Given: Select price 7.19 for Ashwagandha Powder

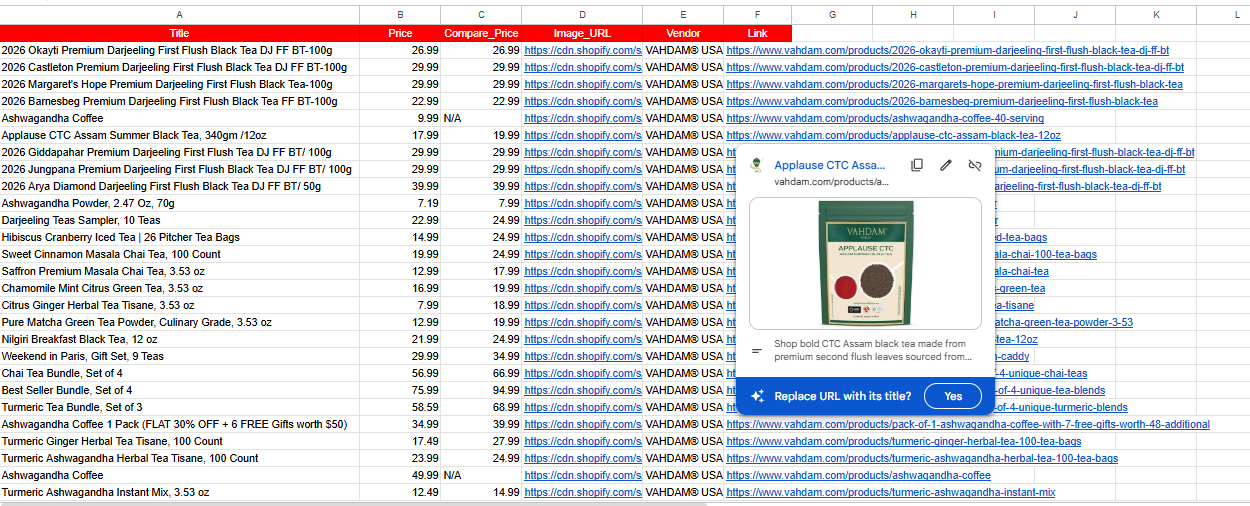Looking at the screenshot, I should 400,203.
